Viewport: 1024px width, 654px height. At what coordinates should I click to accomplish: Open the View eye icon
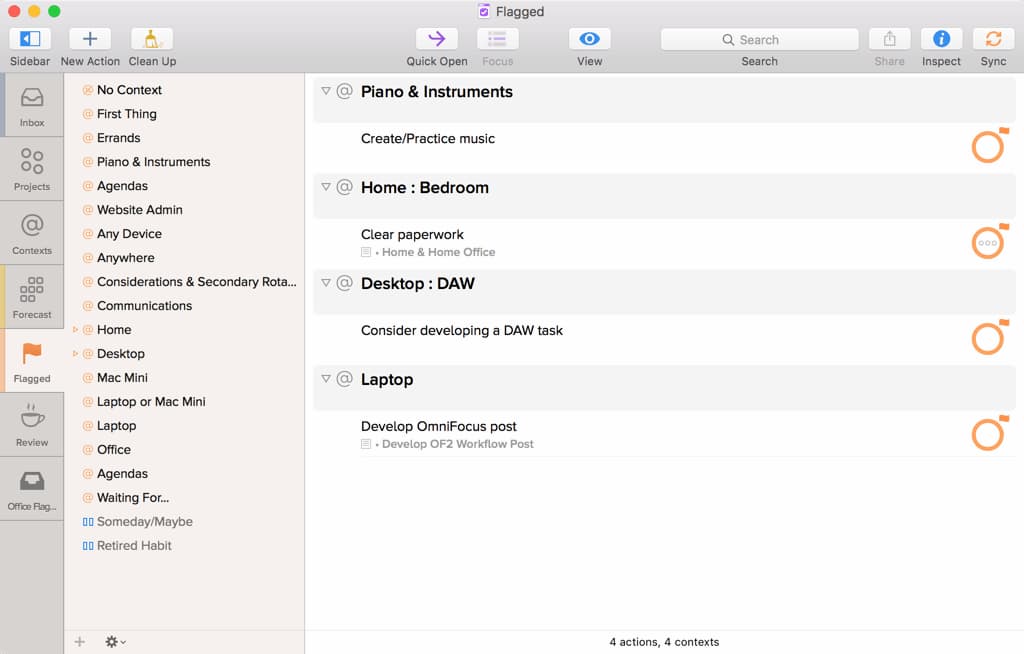tap(590, 39)
